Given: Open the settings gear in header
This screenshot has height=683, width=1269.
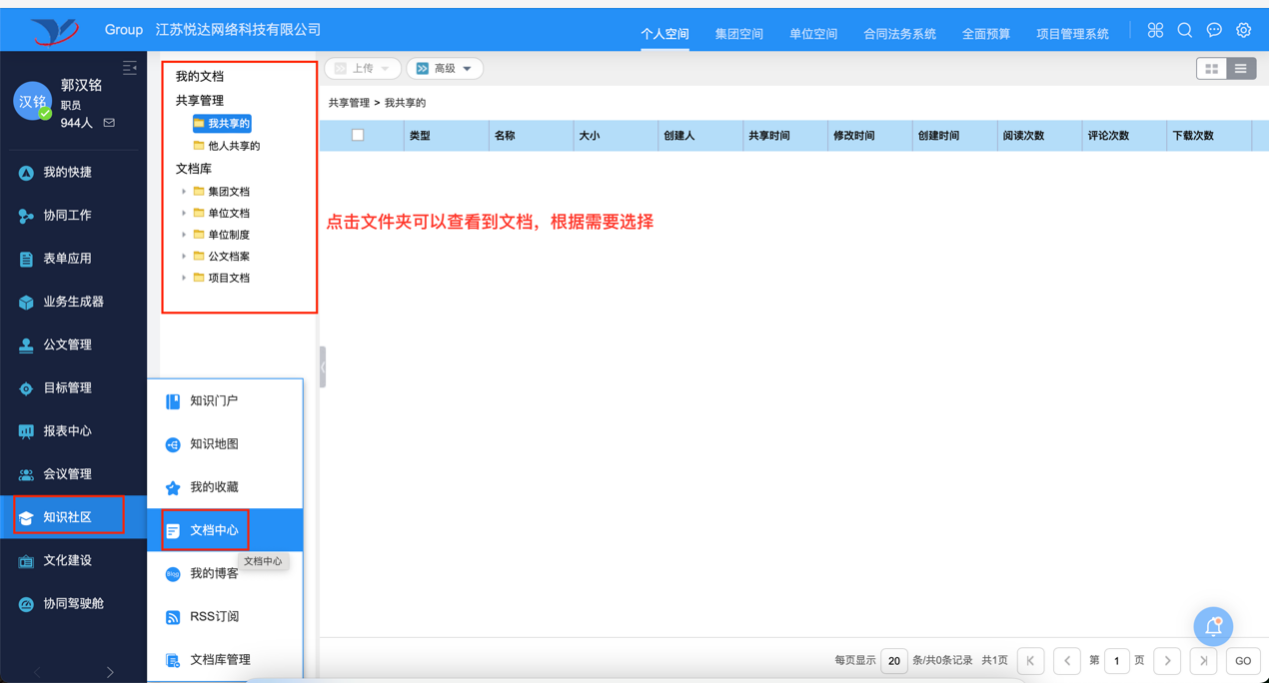Looking at the screenshot, I should (x=1243, y=30).
